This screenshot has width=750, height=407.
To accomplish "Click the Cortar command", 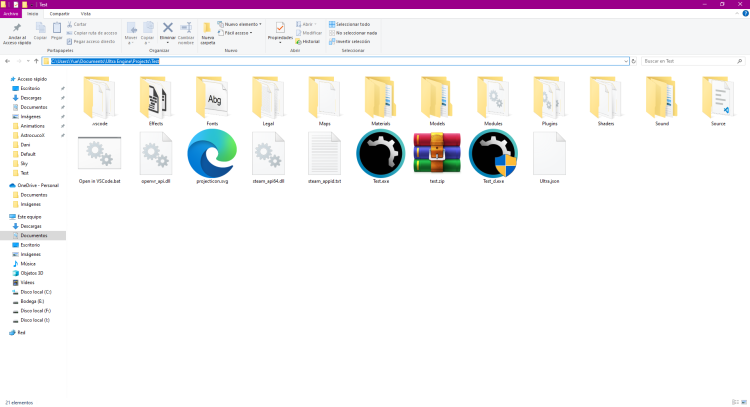I will point(77,24).
